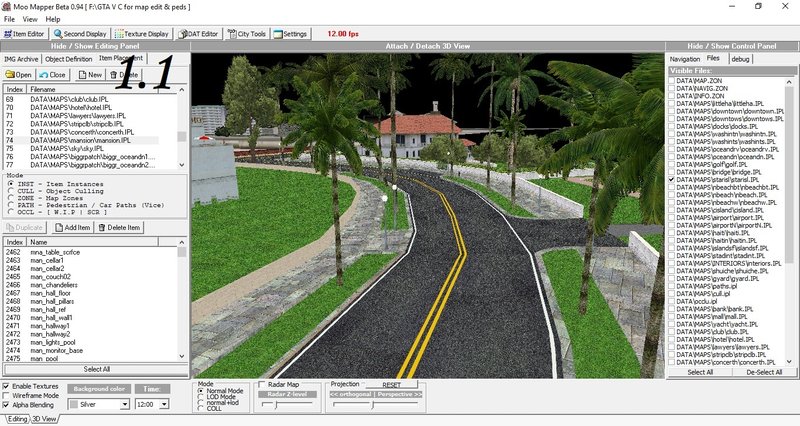Click the Time button
The height and width of the screenshot is (426, 800).
point(152,389)
